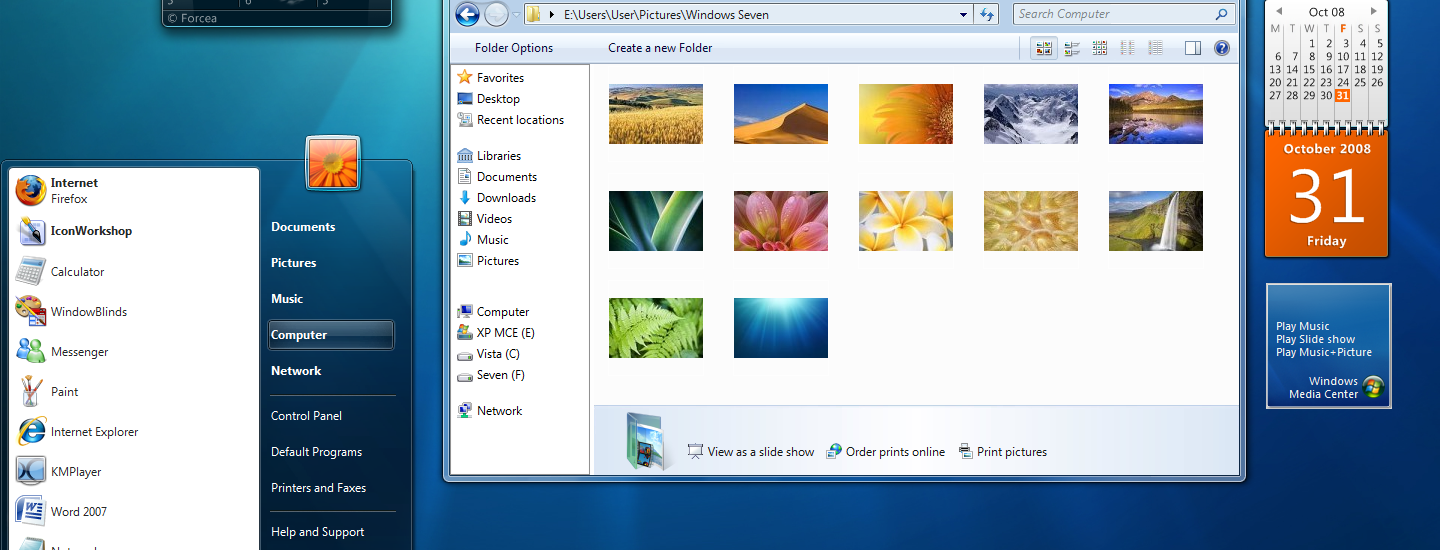
Task: Open Calculator in the Start menu
Action: [x=77, y=272]
